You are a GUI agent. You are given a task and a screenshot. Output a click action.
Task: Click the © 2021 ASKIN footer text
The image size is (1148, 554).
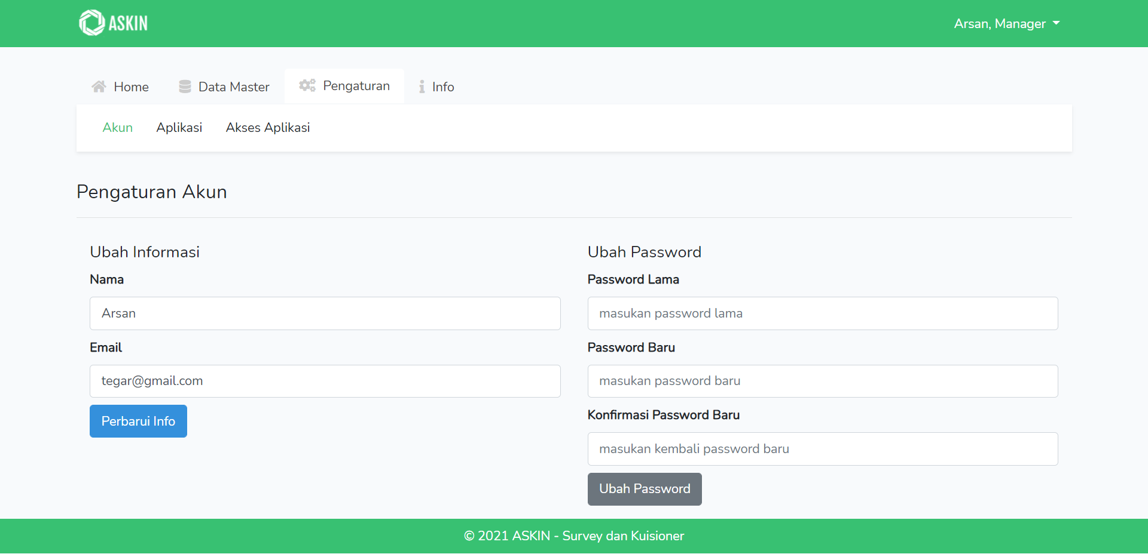[574, 536]
